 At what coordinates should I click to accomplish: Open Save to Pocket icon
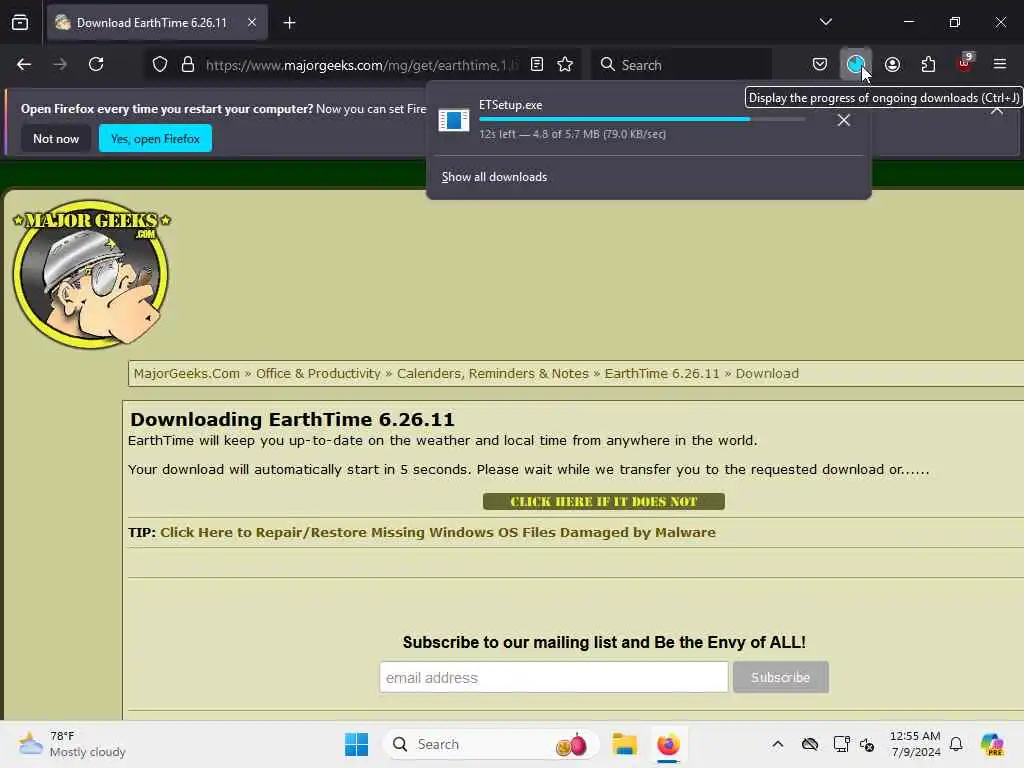pyautogui.click(x=820, y=64)
